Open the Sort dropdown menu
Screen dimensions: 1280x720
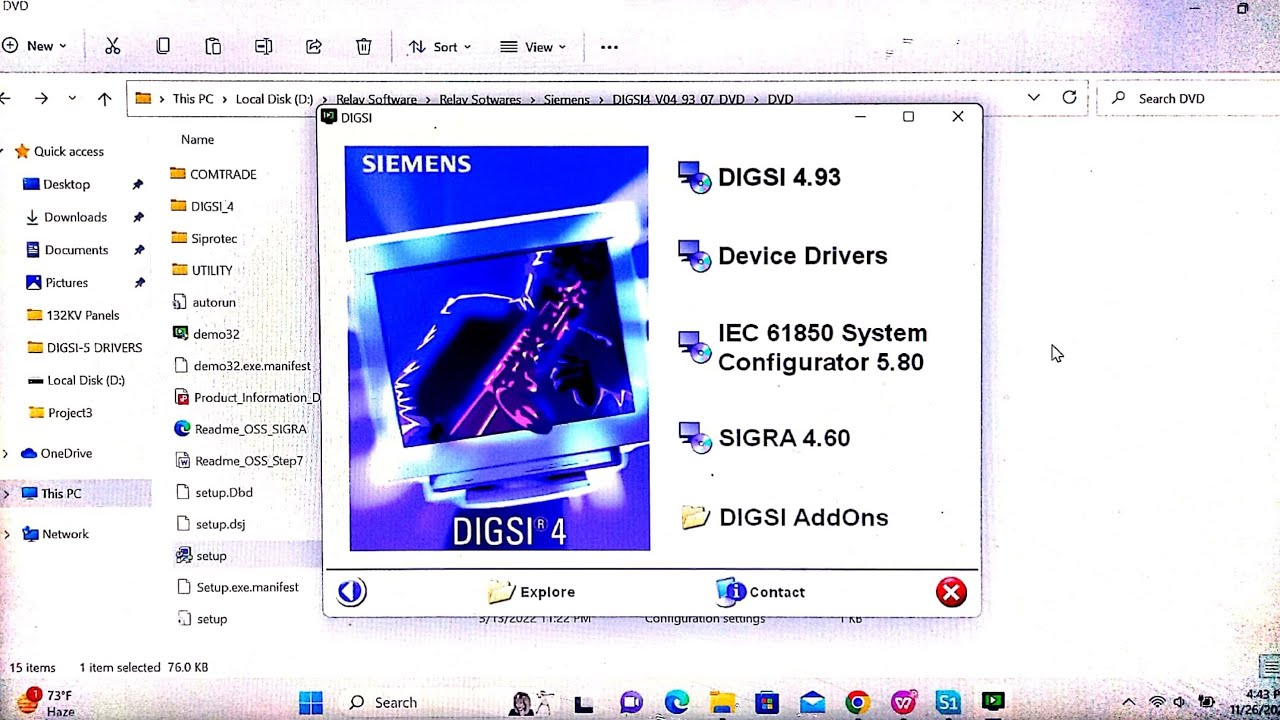point(439,47)
